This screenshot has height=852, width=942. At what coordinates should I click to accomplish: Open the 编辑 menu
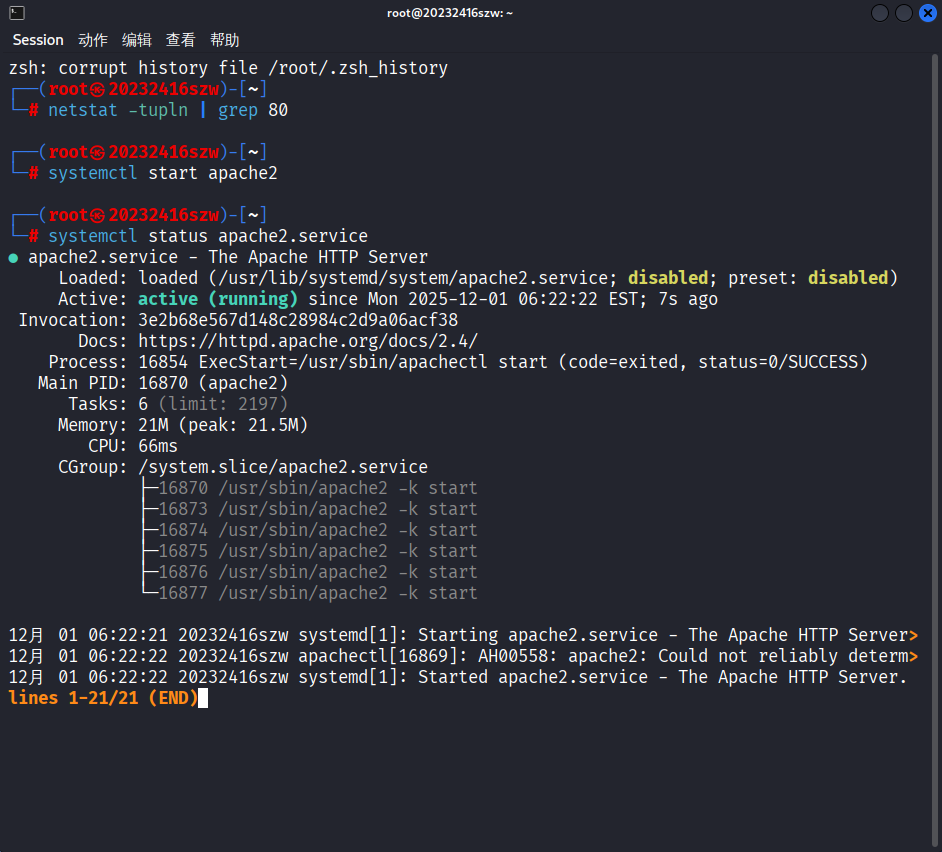137,40
